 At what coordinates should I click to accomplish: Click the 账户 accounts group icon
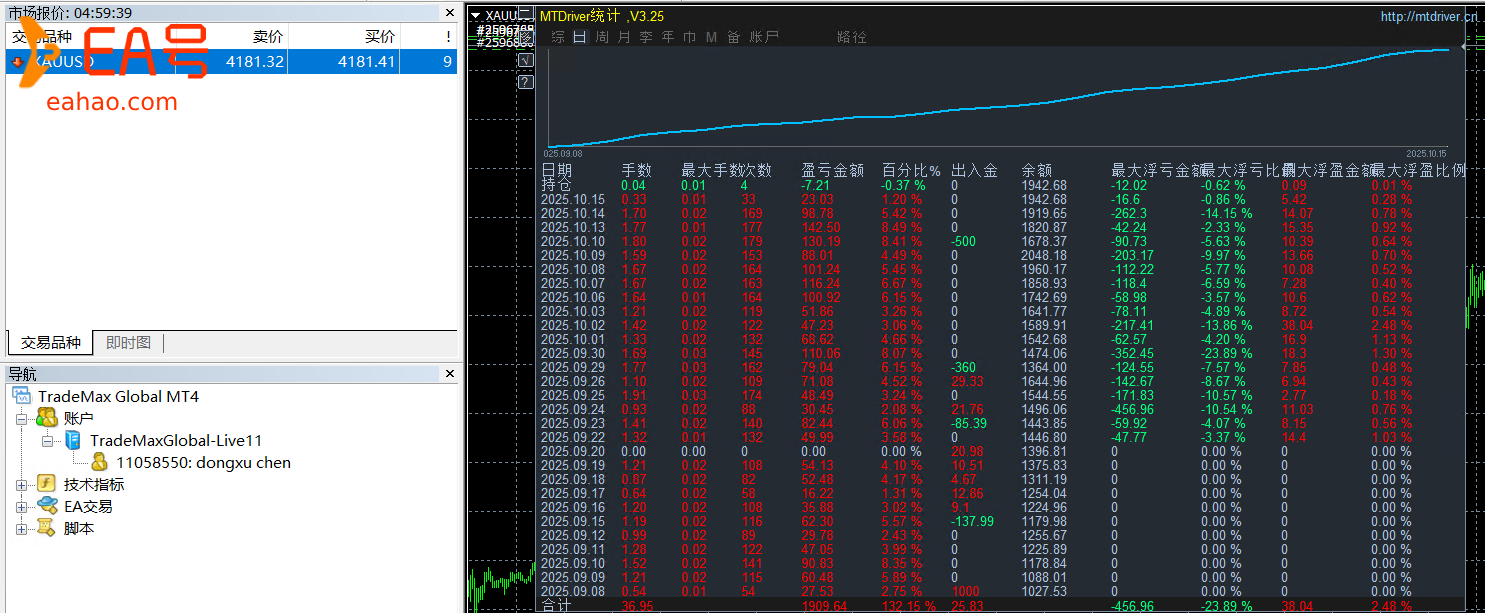coord(46,418)
